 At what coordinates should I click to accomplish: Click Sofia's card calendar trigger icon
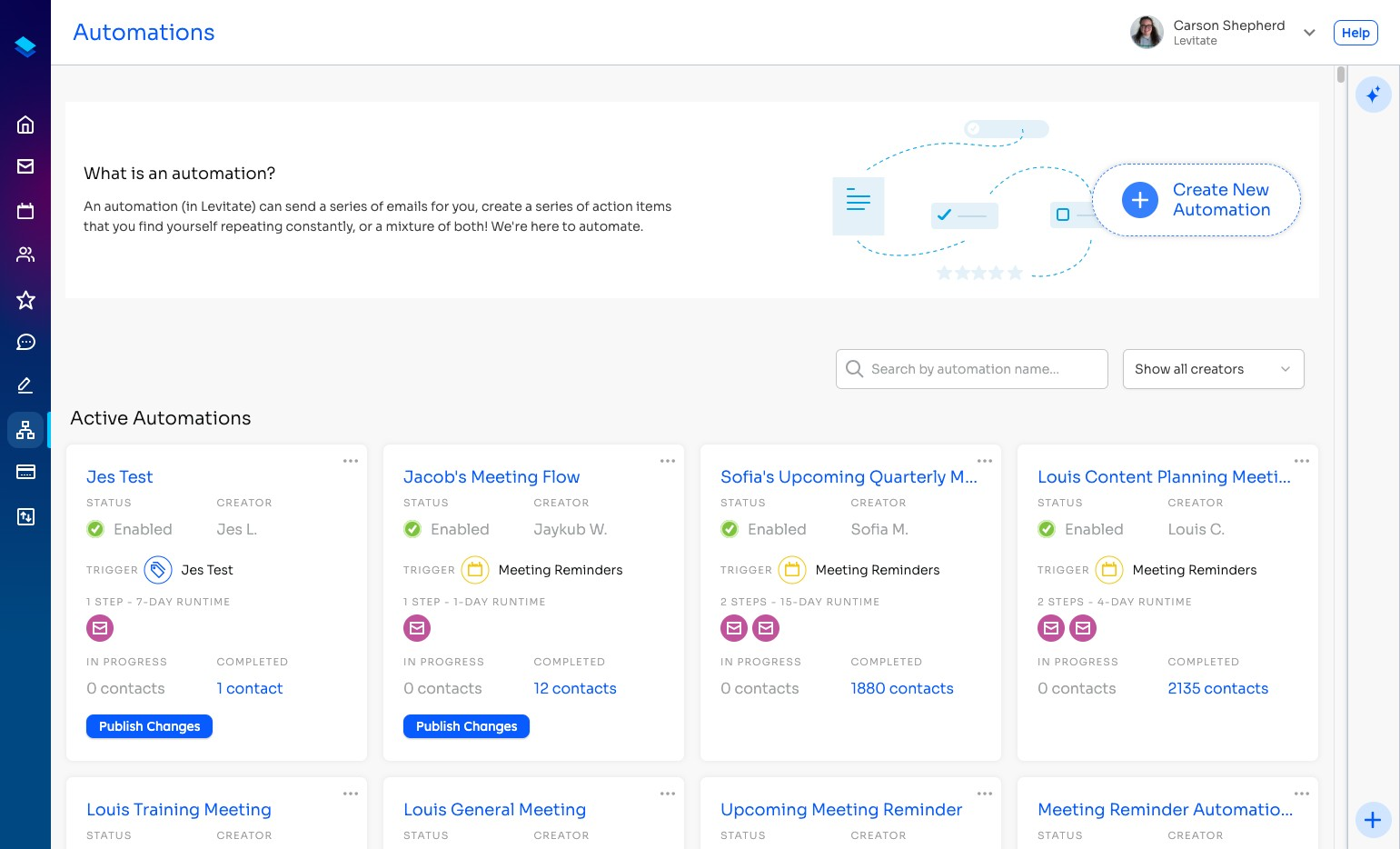point(792,570)
